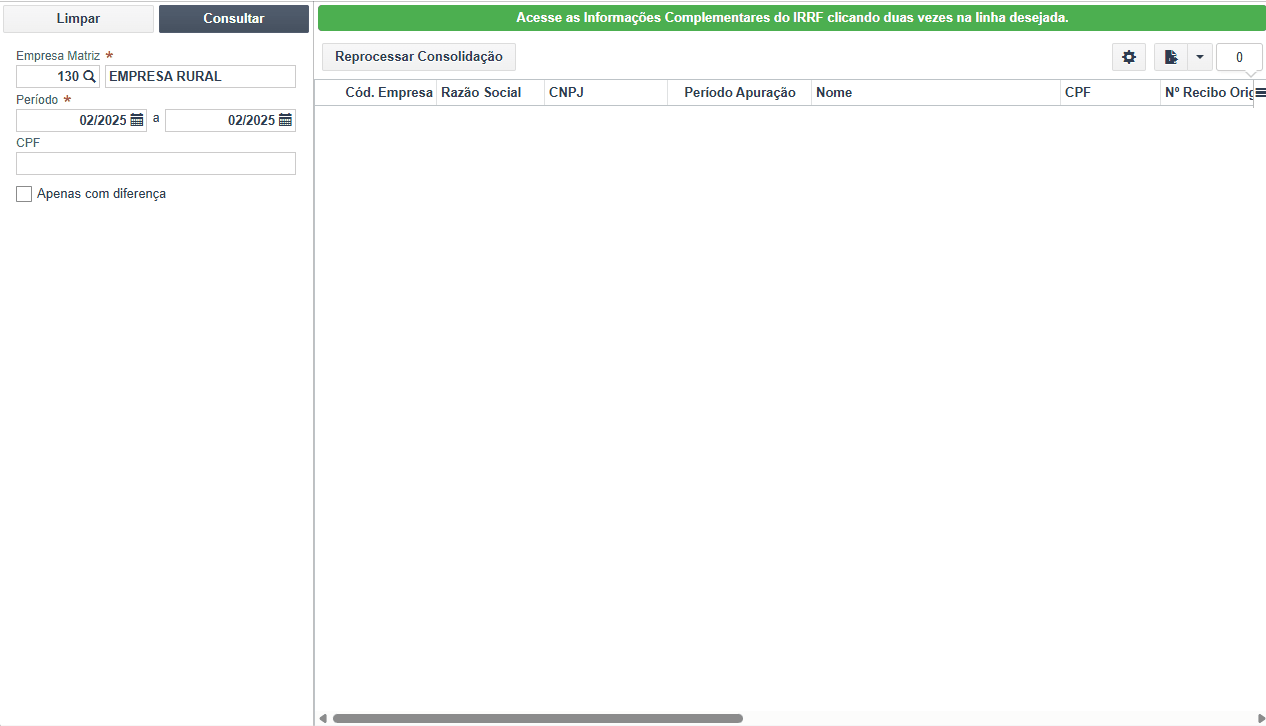Expand the export options dropdown arrow
1266x726 pixels.
(x=1200, y=57)
